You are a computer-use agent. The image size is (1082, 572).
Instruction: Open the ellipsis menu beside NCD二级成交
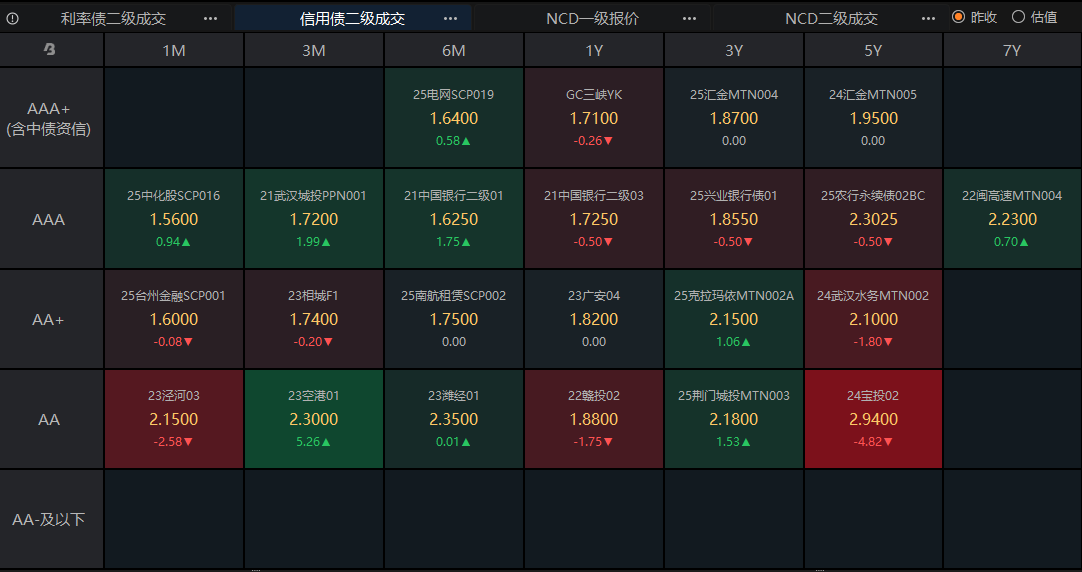929,18
